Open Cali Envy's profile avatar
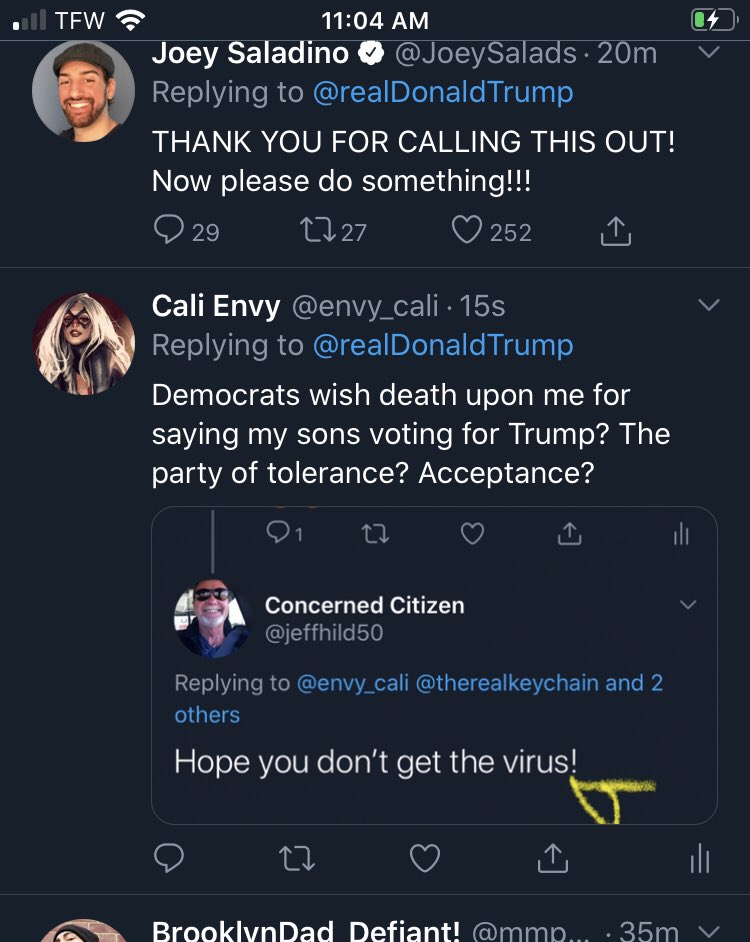Viewport: 750px width, 942px height. 83,343
